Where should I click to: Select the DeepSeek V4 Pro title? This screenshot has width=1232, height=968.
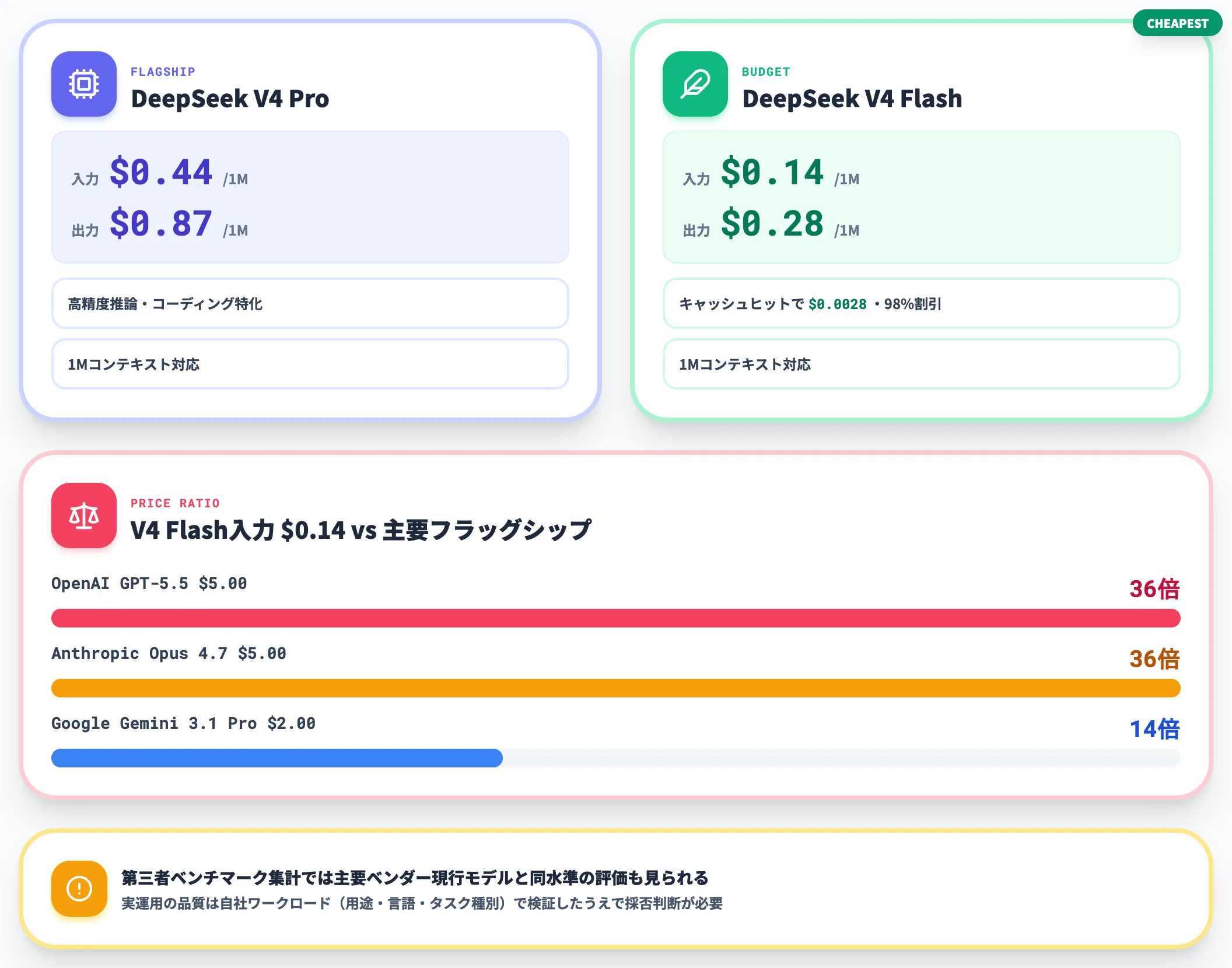tap(230, 99)
